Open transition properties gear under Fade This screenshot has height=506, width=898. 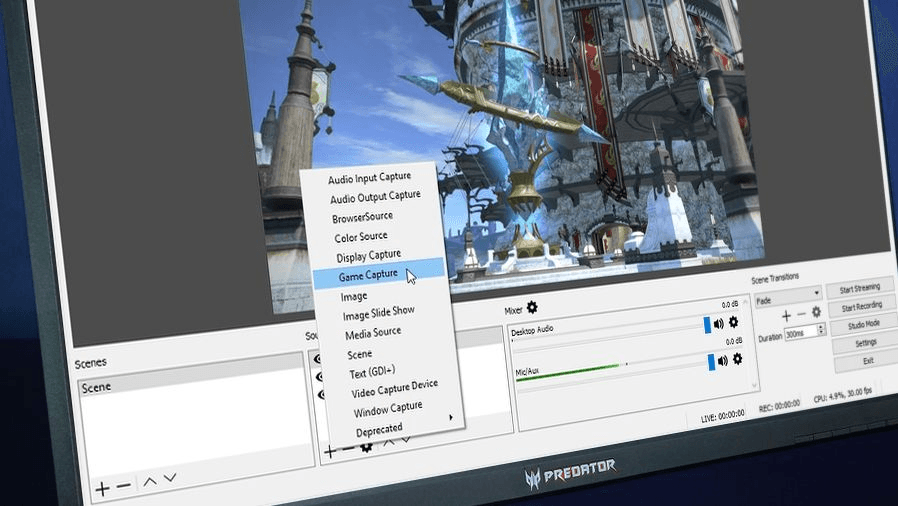[x=816, y=311]
